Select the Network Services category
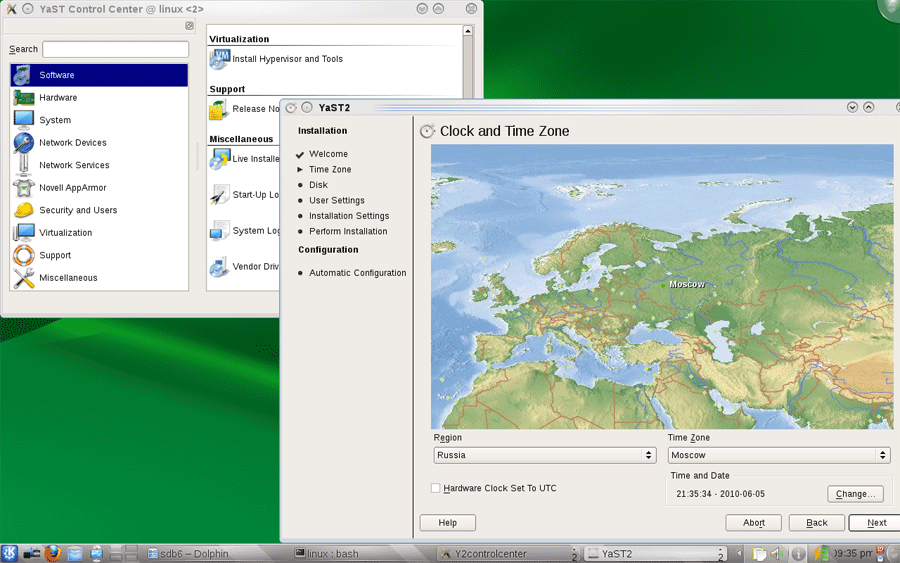The image size is (900, 563). [x=99, y=165]
